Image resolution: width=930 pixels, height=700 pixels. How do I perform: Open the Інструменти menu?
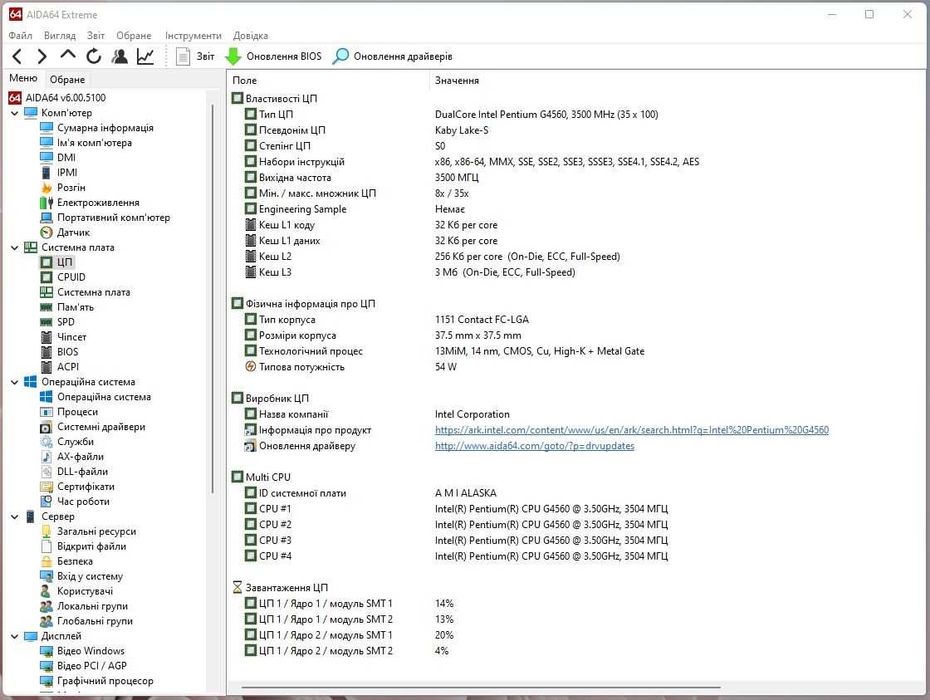click(193, 36)
